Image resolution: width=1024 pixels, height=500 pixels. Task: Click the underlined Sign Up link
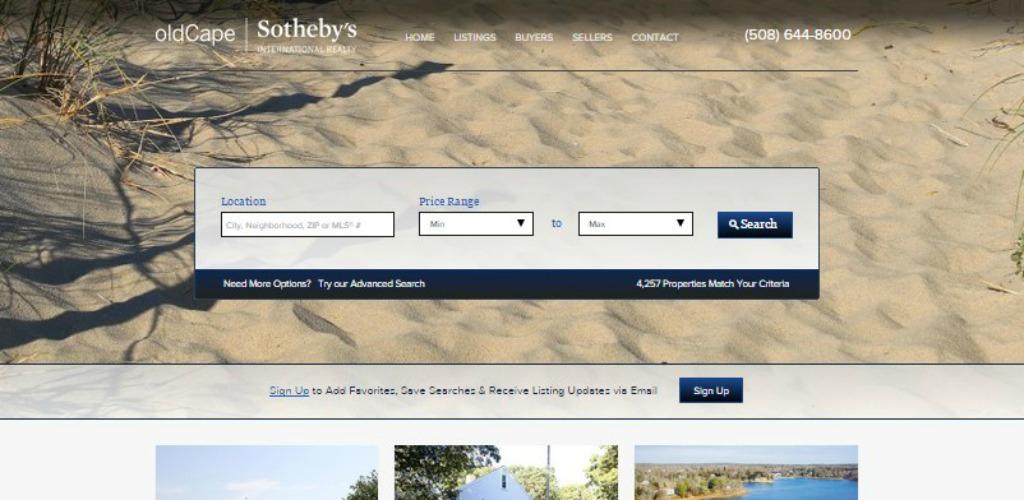click(289, 390)
